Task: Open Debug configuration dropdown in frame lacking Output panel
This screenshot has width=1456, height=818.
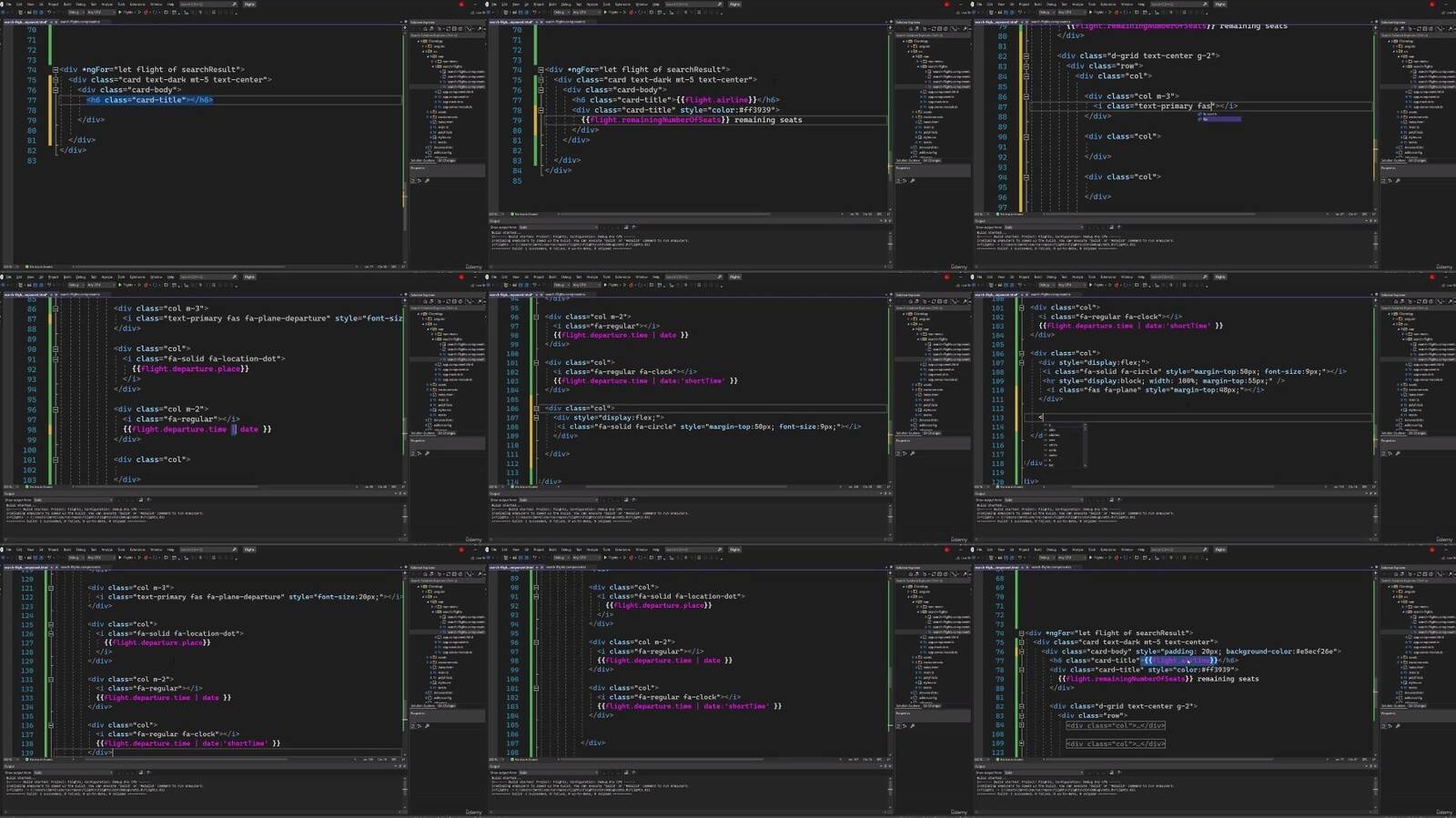Action: click(76, 12)
